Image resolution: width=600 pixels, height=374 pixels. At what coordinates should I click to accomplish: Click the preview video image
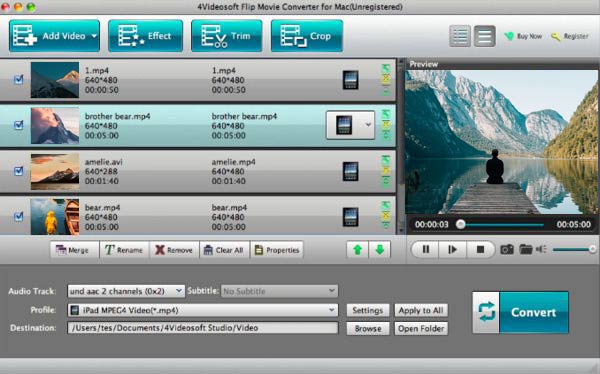[501, 142]
